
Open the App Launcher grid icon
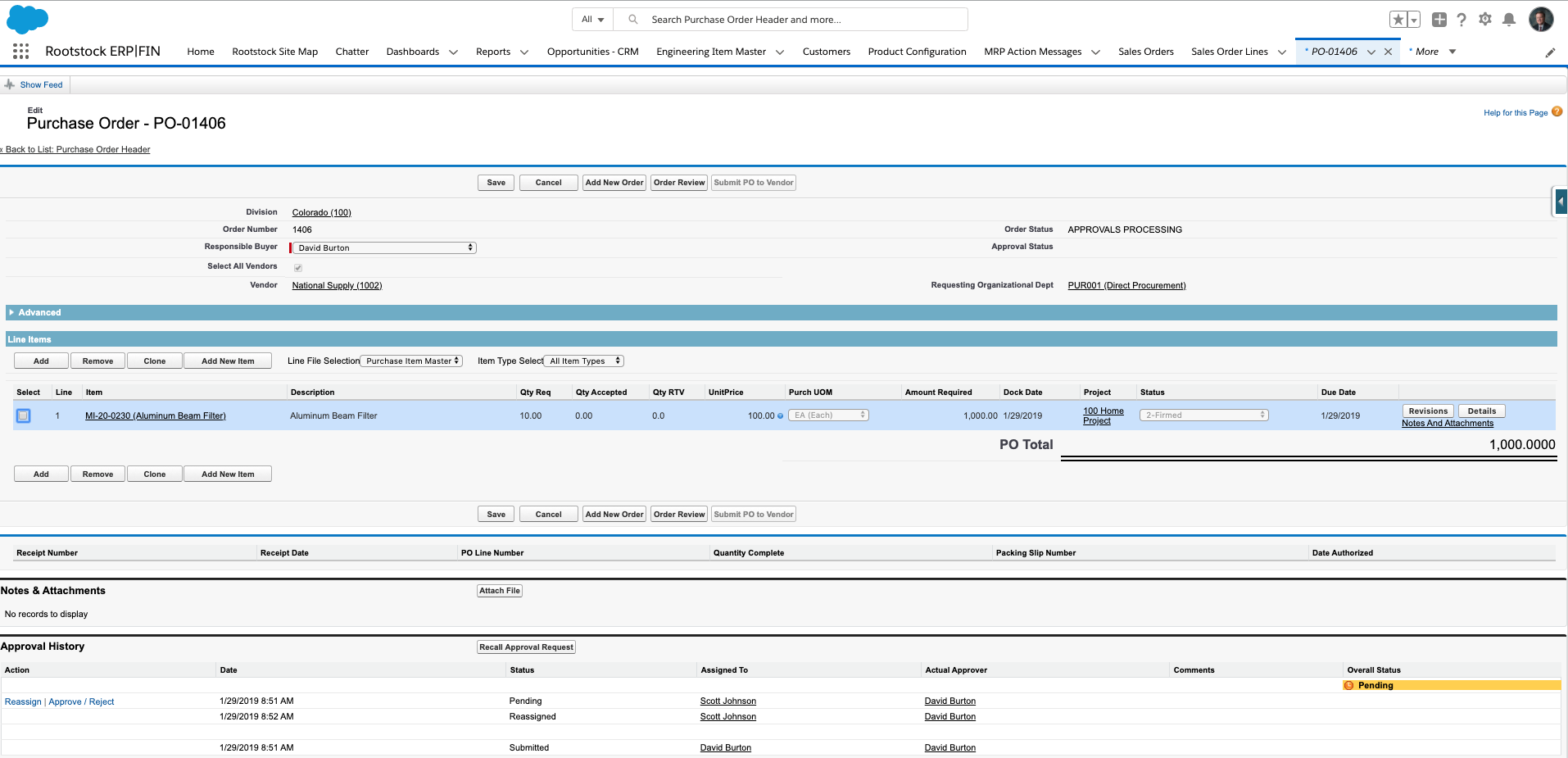[x=21, y=52]
